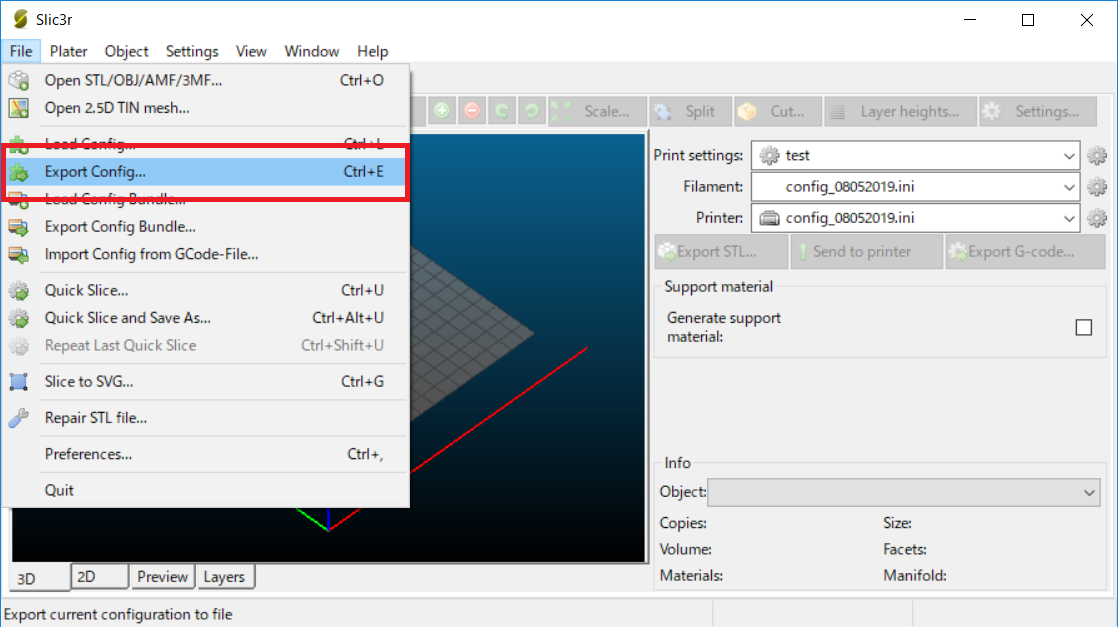Click the Slic3r logo in the title bar
Image resolution: width=1118 pixels, height=627 pixels.
tap(21, 19)
